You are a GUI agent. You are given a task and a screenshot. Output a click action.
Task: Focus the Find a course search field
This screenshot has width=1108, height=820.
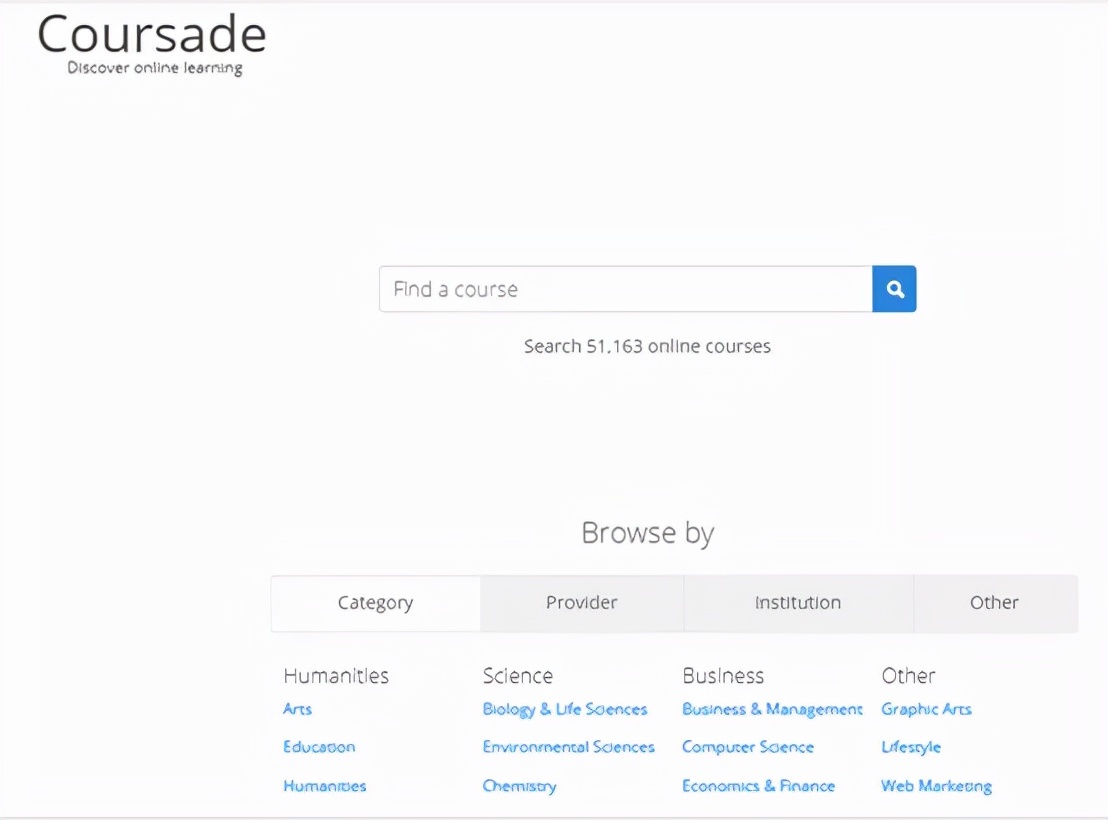(x=626, y=289)
